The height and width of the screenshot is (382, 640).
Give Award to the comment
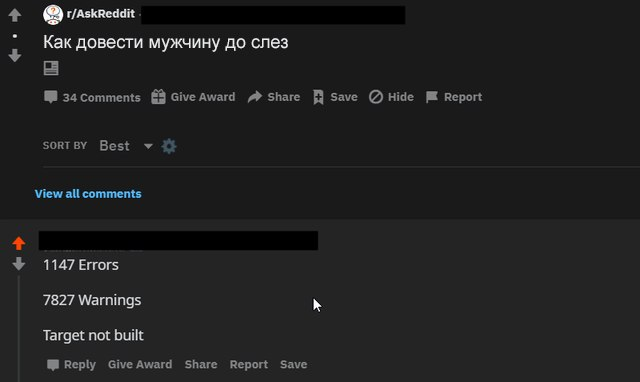tap(140, 364)
